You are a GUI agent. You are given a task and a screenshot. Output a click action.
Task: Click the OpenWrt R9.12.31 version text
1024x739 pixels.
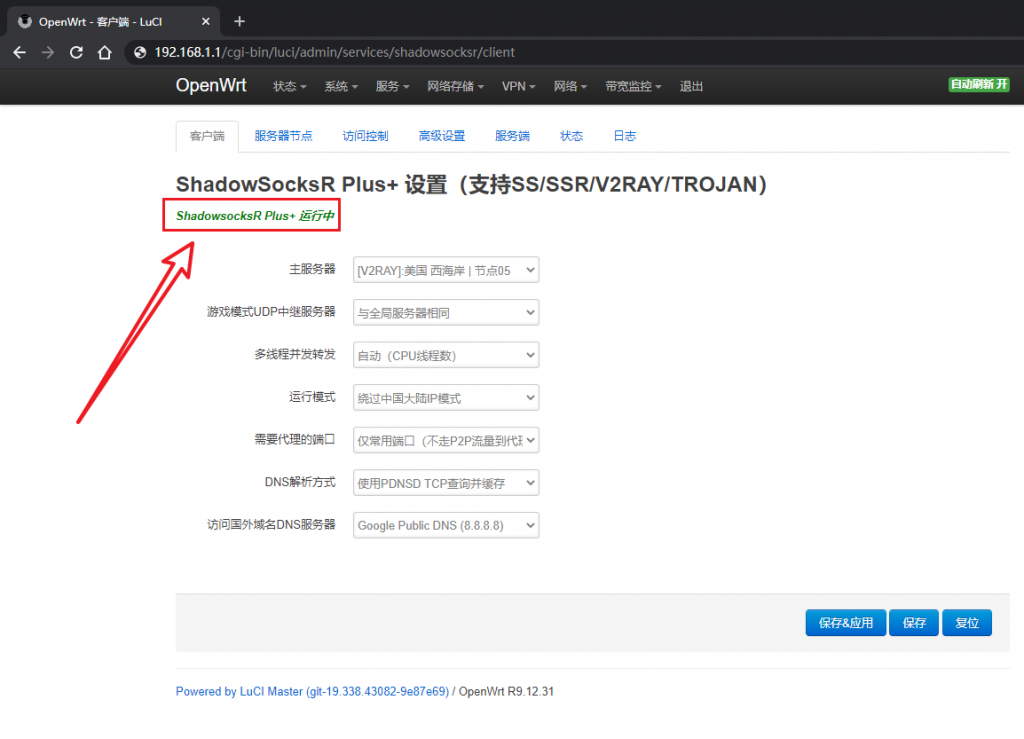click(x=506, y=691)
